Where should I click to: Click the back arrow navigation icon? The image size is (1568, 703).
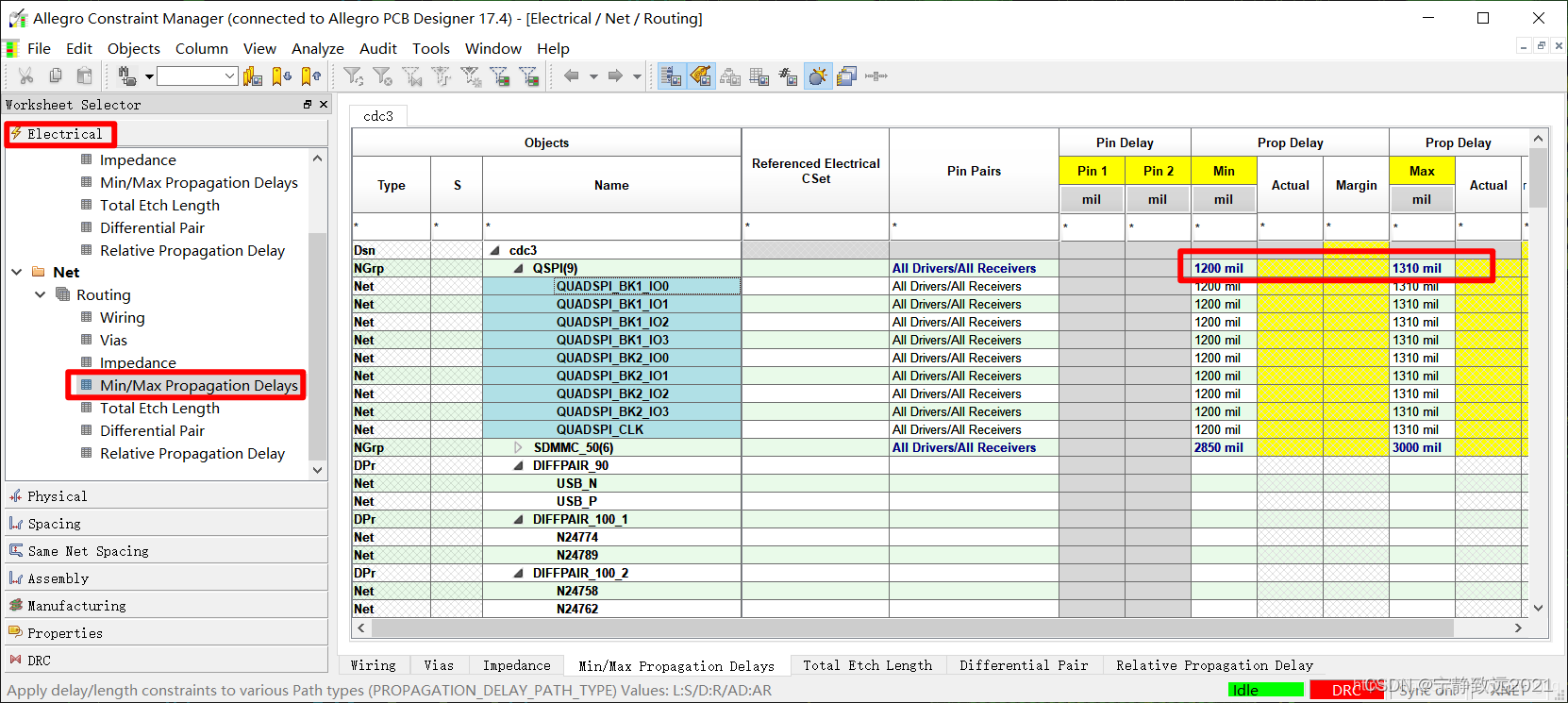coord(571,76)
